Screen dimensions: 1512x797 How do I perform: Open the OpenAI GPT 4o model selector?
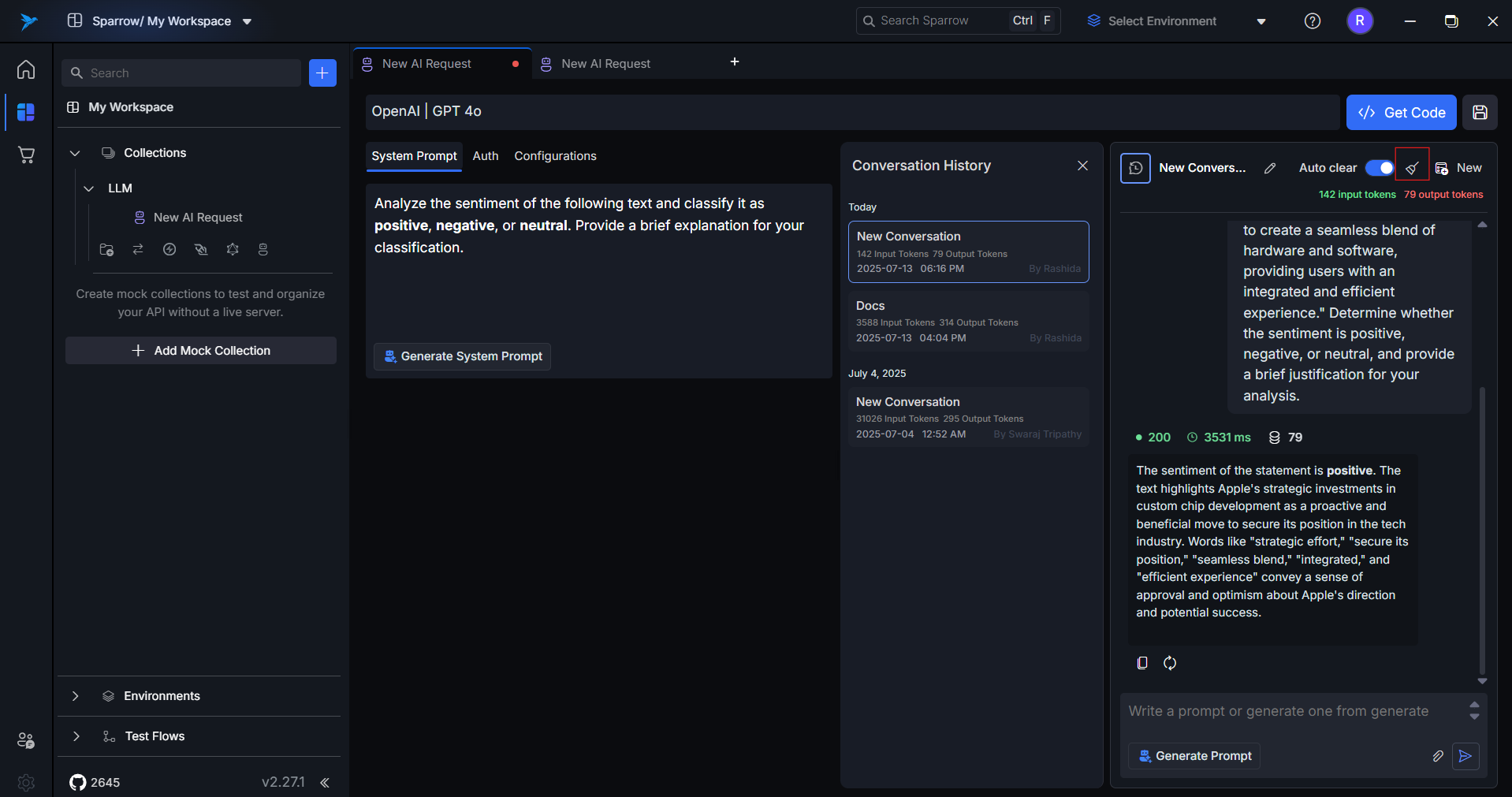point(852,112)
